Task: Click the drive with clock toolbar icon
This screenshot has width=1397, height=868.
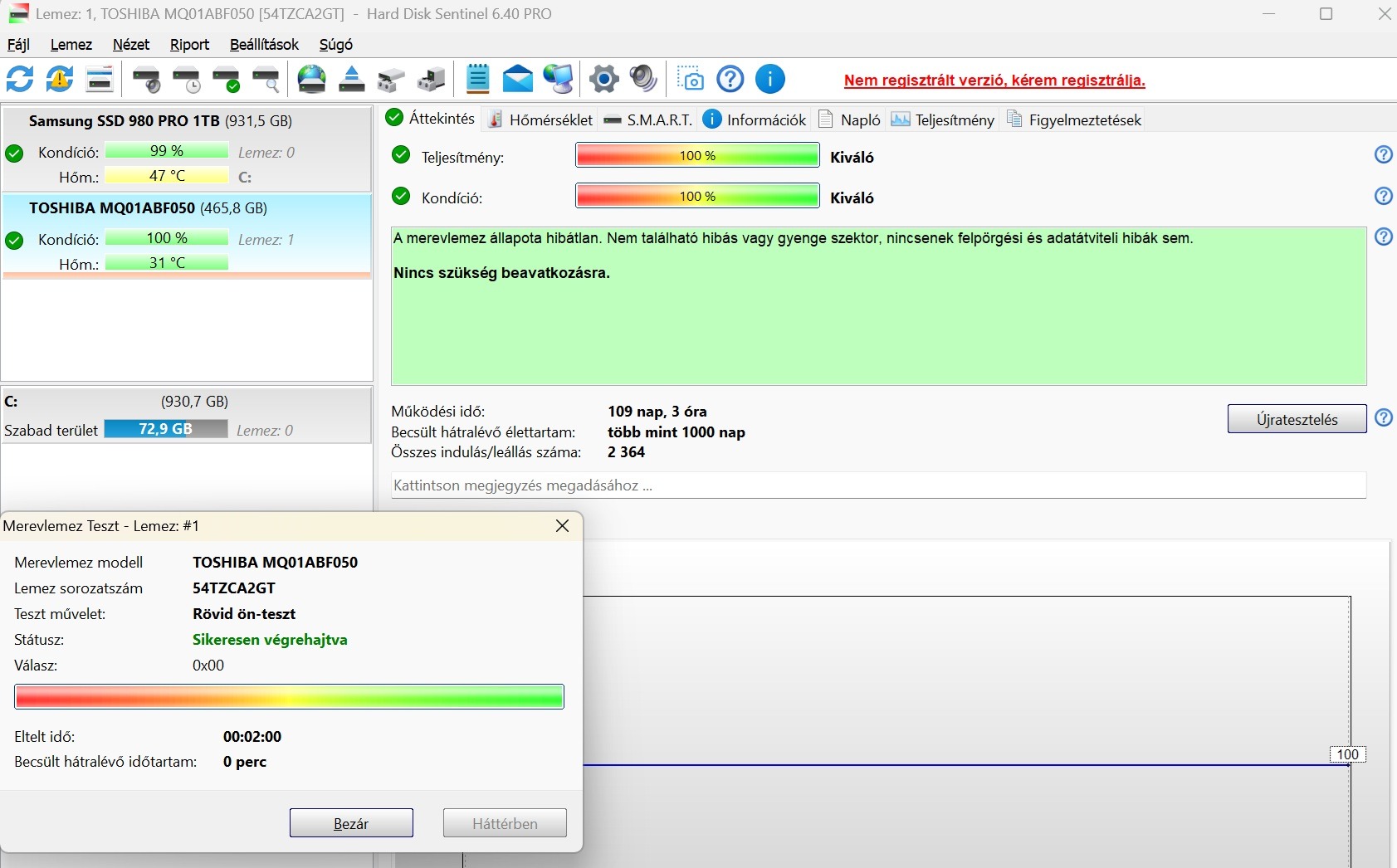Action: [187, 80]
